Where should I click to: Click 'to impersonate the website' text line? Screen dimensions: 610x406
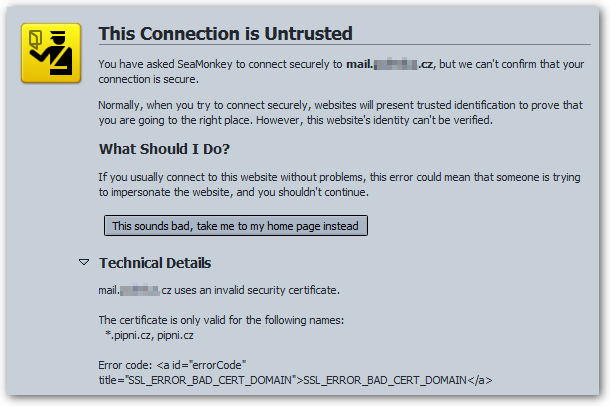(x=233, y=192)
